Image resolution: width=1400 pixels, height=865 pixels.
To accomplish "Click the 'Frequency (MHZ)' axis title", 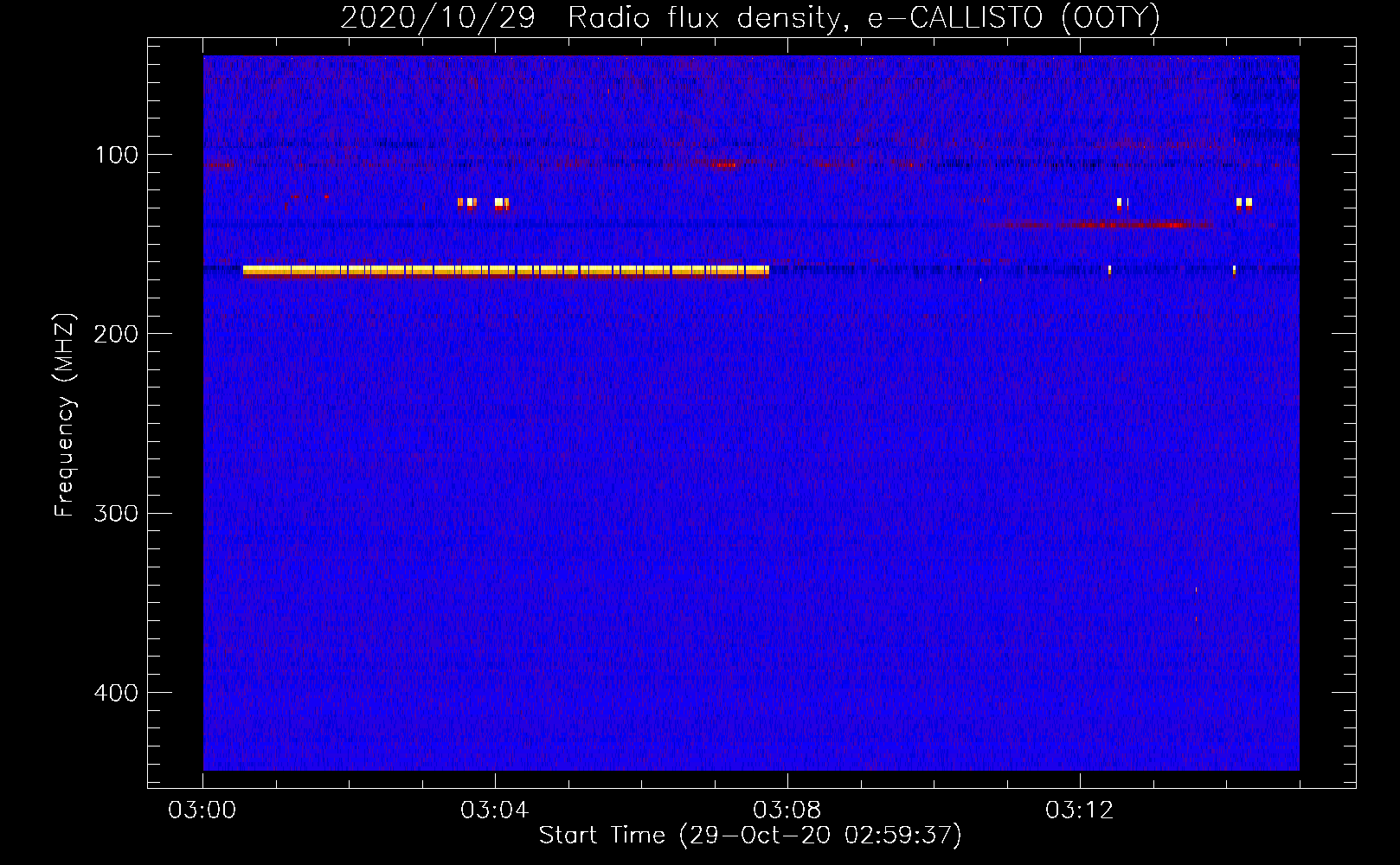I will click(65, 415).
